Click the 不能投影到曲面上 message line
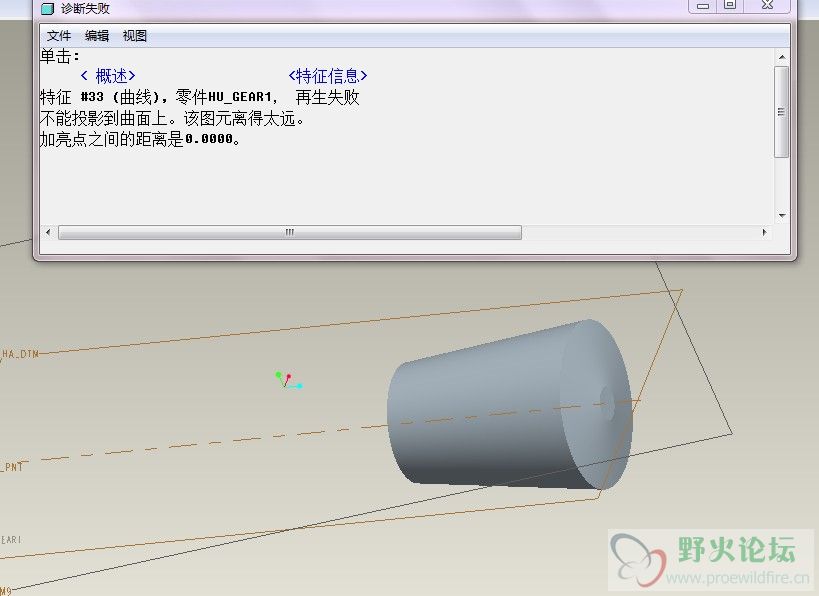Screen dimensions: 819x596 (171, 119)
